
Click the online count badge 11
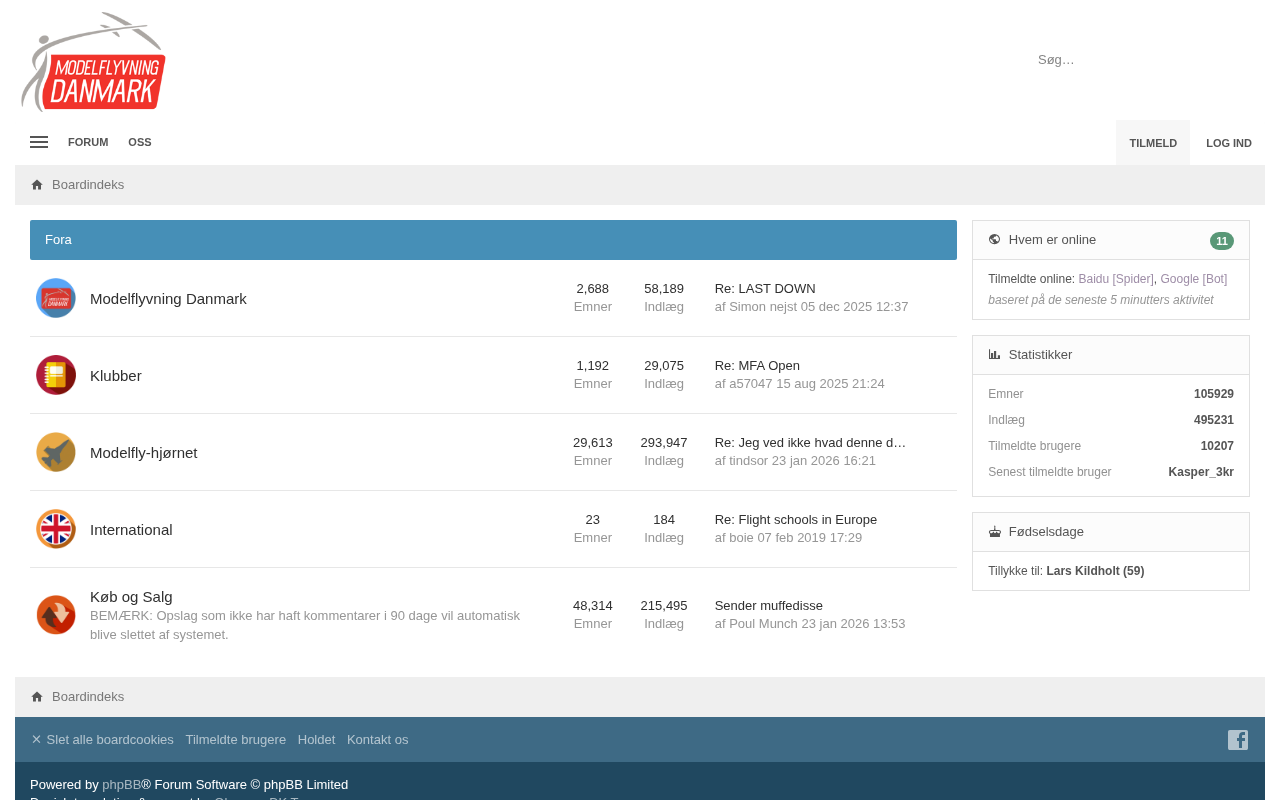tap(1222, 241)
